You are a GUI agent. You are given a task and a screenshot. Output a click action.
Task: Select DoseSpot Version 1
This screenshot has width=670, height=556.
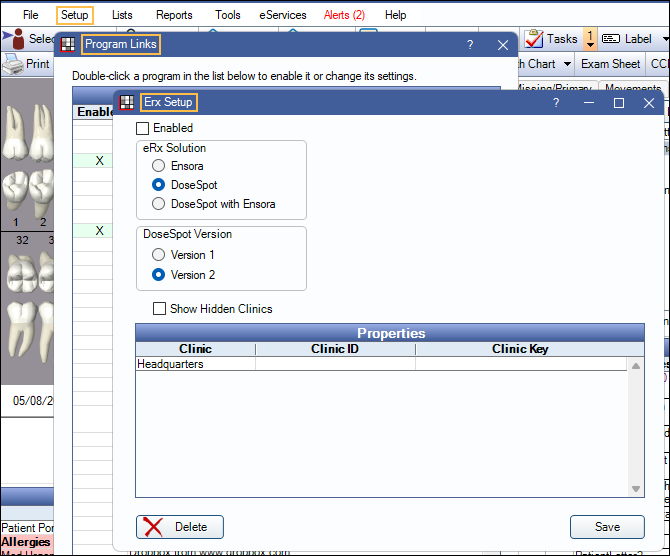158,255
